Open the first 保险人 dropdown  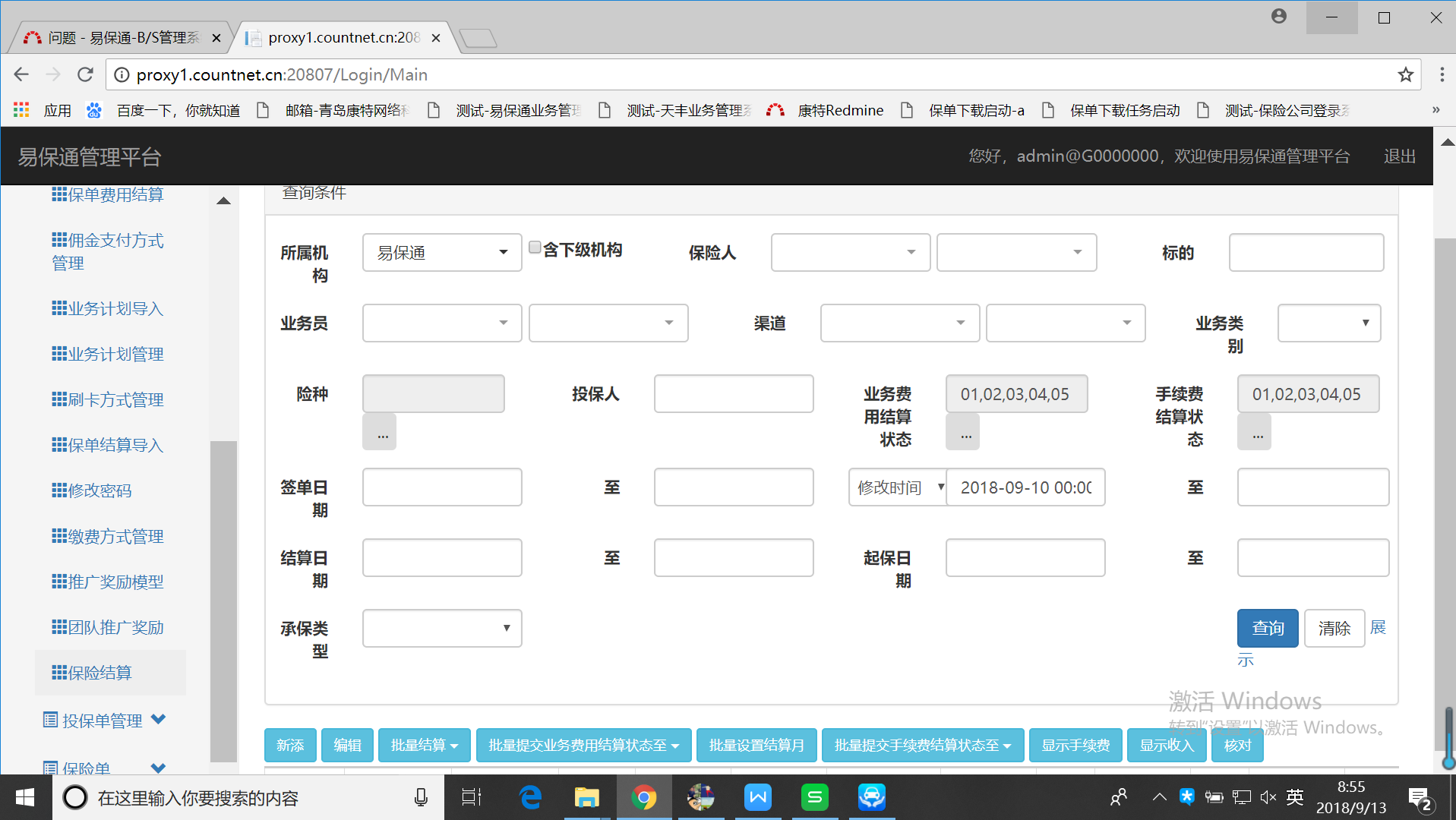coord(851,253)
